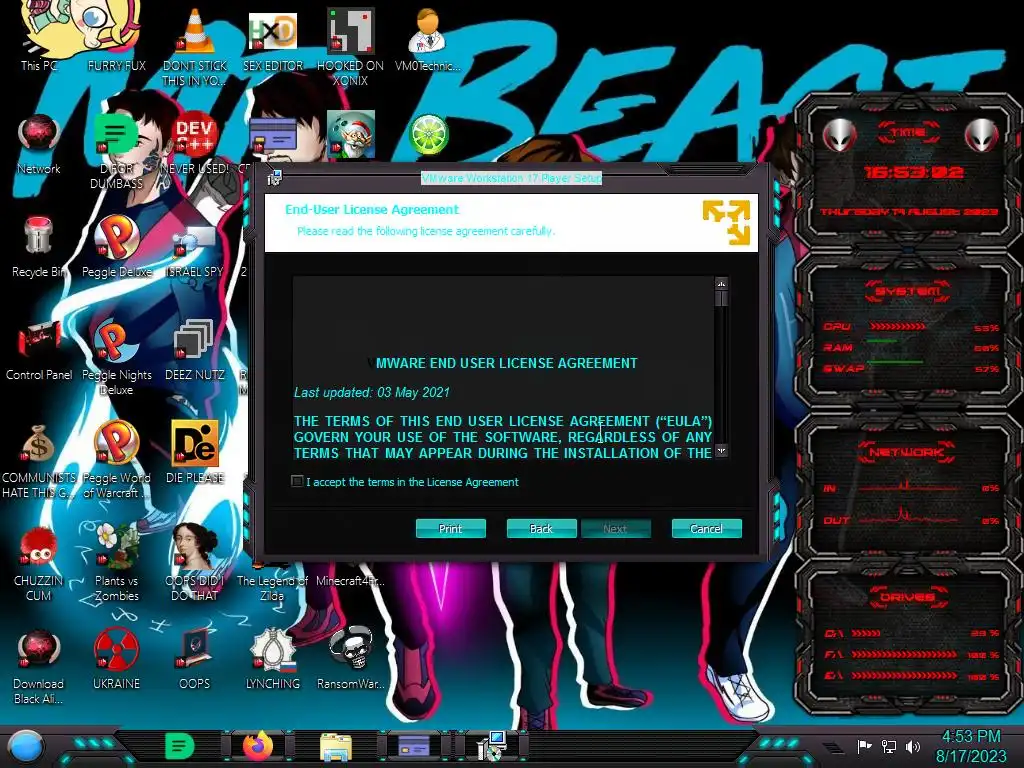Click the DRIVES widget header

908,597
